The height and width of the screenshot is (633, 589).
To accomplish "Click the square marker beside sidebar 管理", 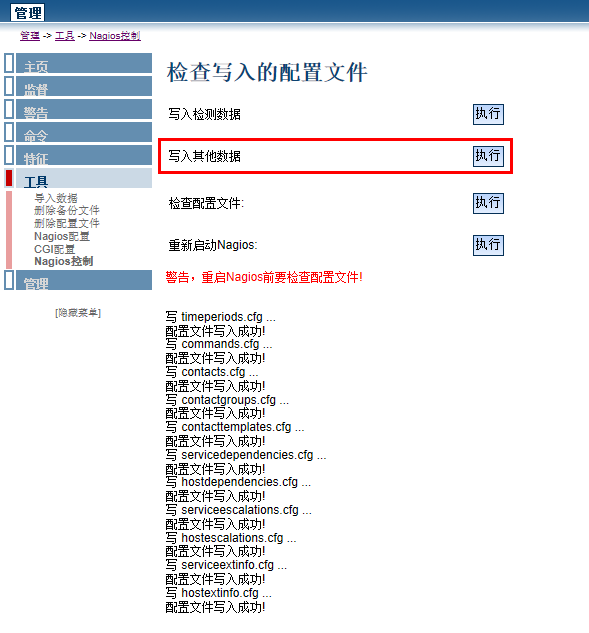I will coord(9,280).
